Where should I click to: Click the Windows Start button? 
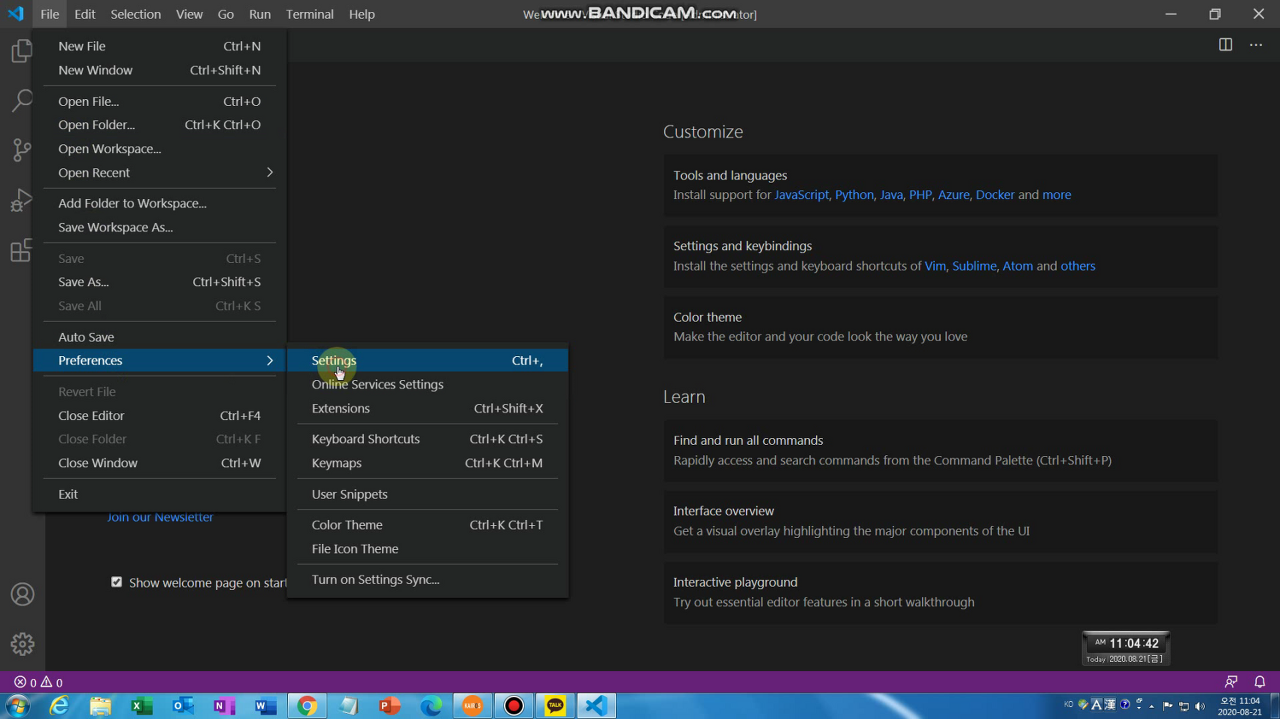coord(18,706)
